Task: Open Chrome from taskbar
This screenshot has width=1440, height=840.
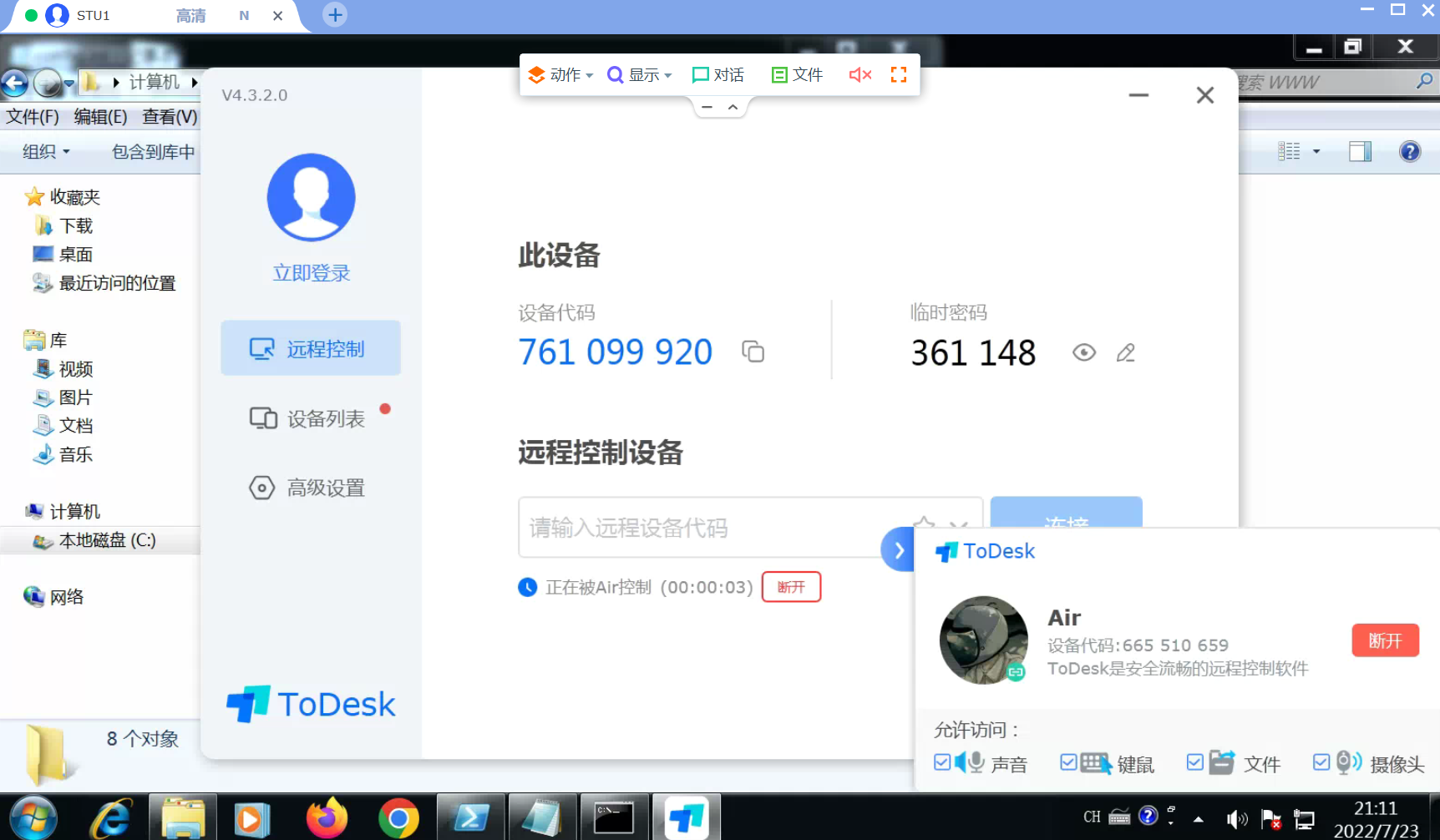Action: click(x=398, y=819)
